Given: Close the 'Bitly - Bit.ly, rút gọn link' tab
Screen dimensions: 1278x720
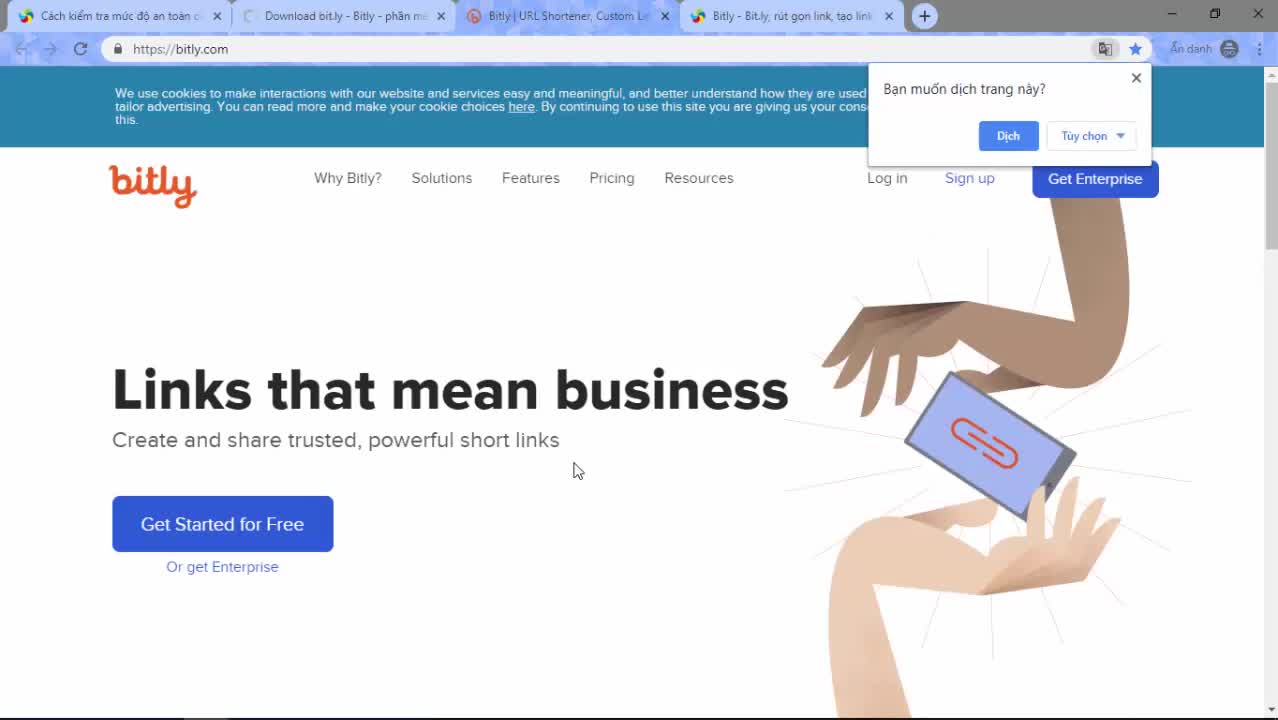Looking at the screenshot, I should pyautogui.click(x=889, y=16).
